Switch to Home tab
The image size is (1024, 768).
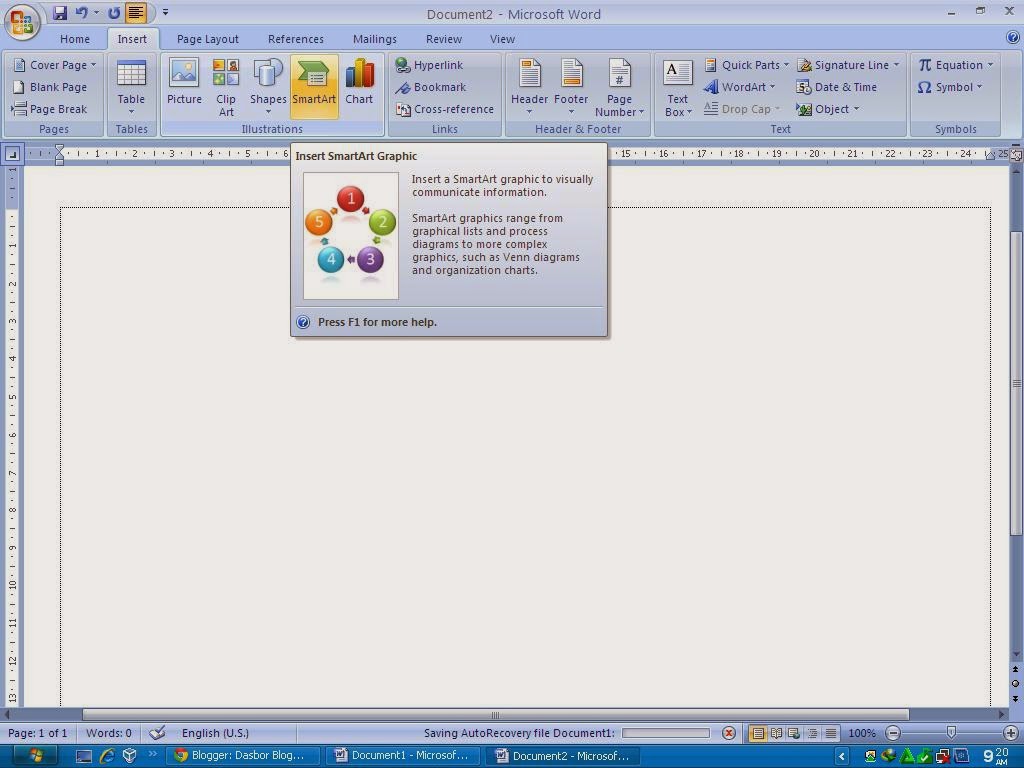click(x=75, y=39)
